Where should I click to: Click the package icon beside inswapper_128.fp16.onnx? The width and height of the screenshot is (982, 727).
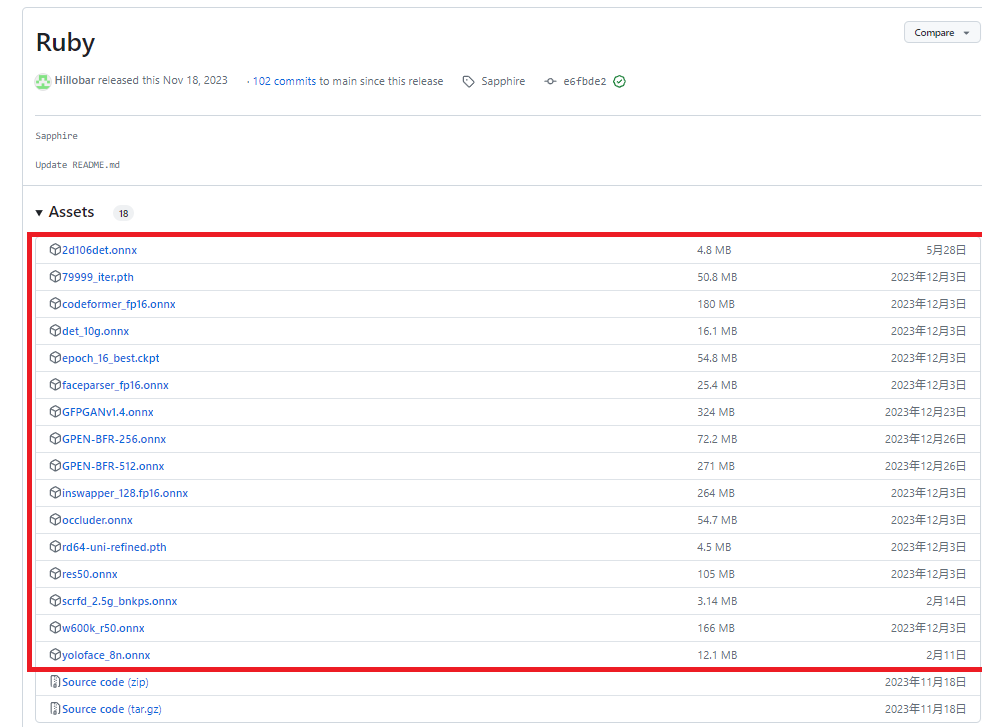[55, 492]
